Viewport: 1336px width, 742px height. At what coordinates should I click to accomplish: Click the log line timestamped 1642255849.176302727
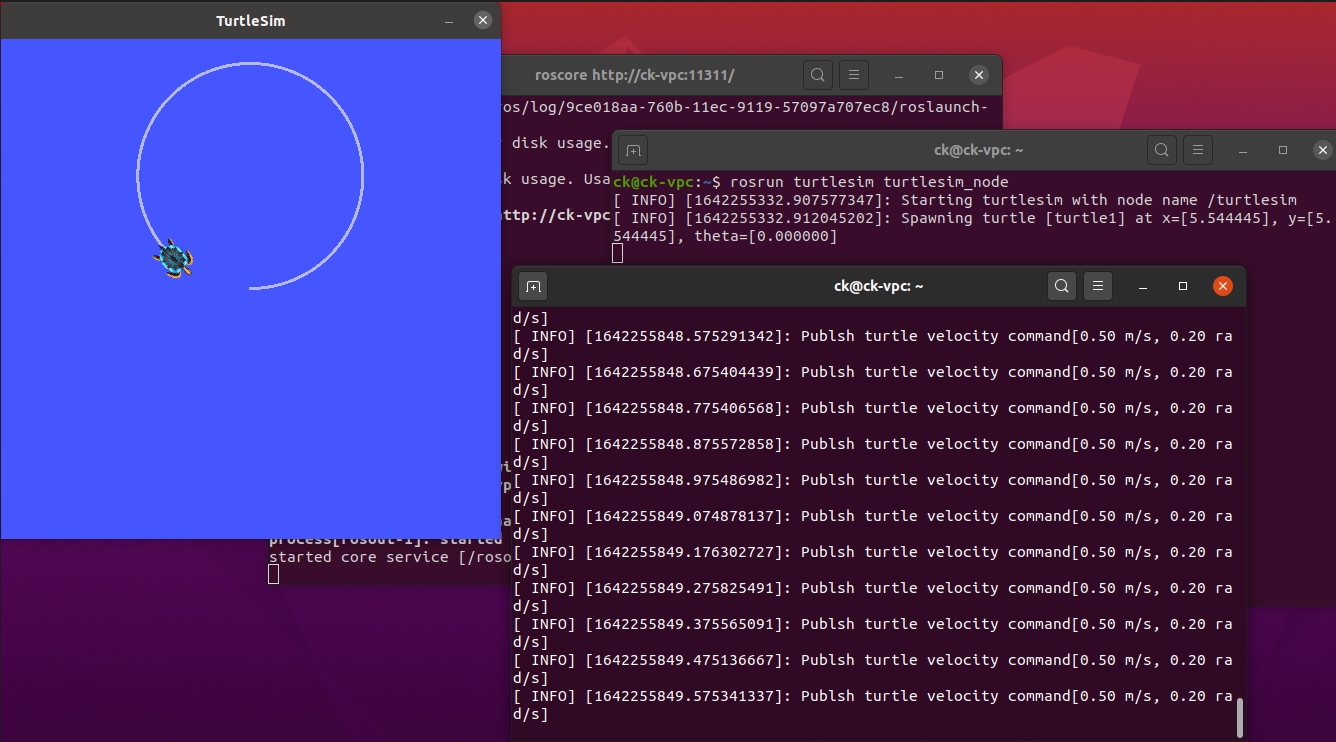coord(872,561)
